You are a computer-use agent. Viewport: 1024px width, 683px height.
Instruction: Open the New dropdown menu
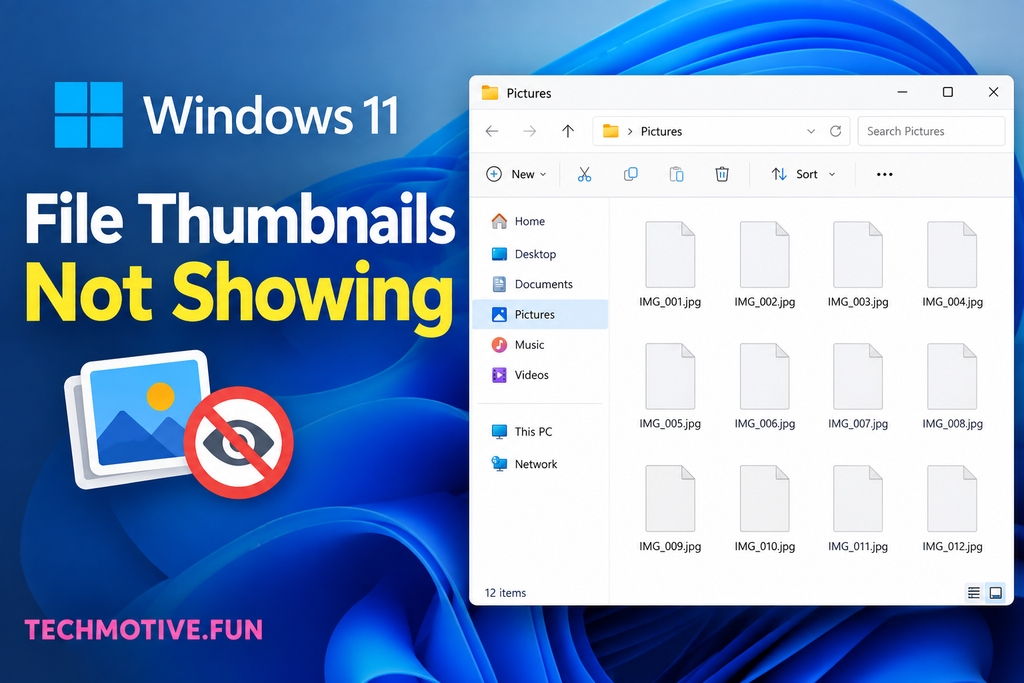(517, 174)
